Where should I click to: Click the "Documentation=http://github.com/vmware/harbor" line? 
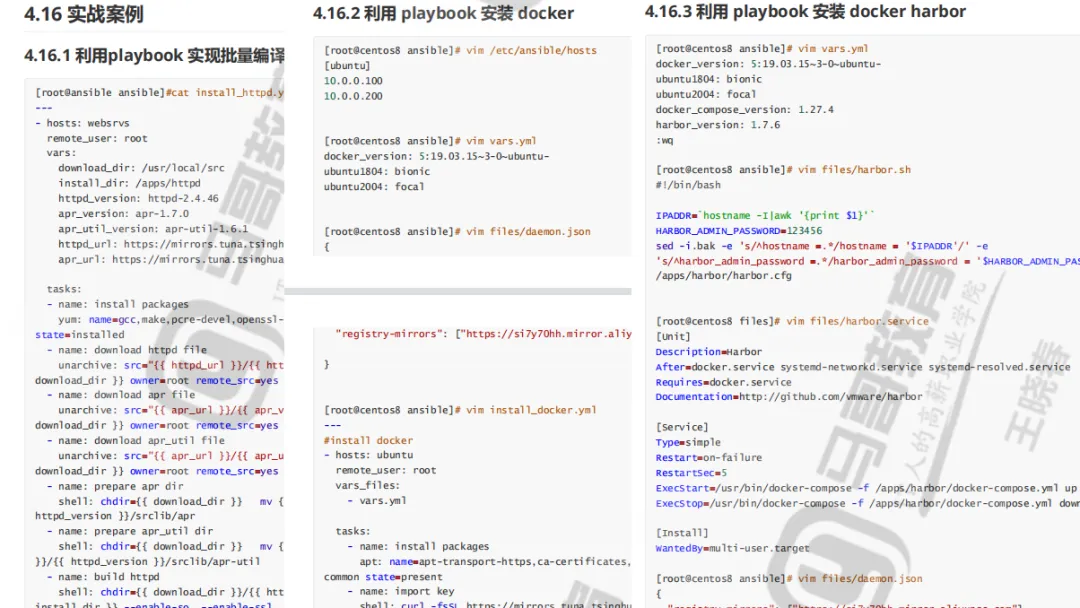[x=789, y=397]
